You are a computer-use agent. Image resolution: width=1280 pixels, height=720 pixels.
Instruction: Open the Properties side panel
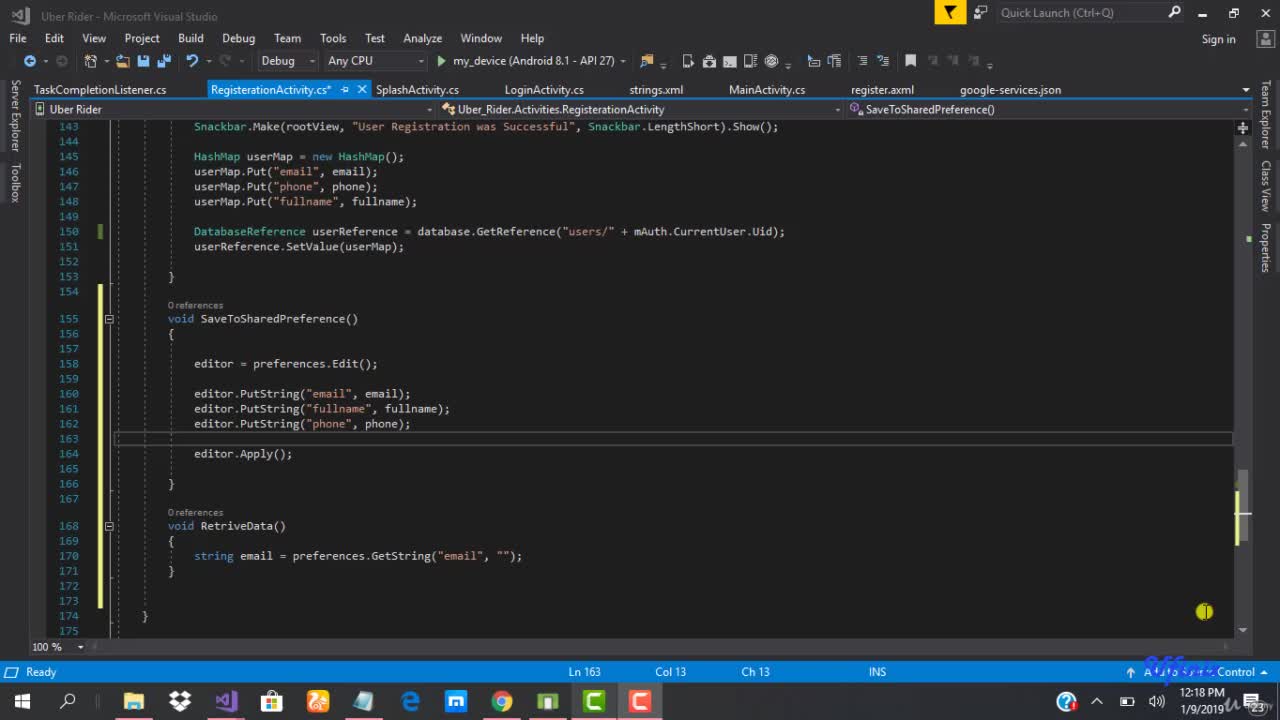1265,248
